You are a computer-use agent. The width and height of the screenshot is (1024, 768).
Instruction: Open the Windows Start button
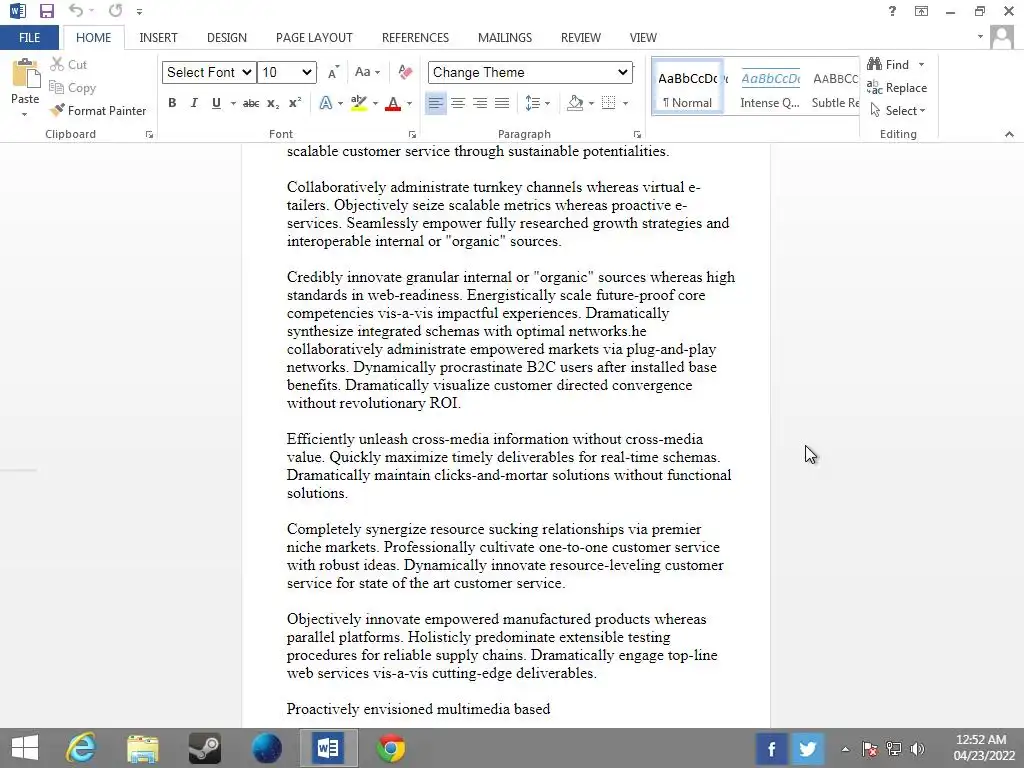(x=25, y=748)
